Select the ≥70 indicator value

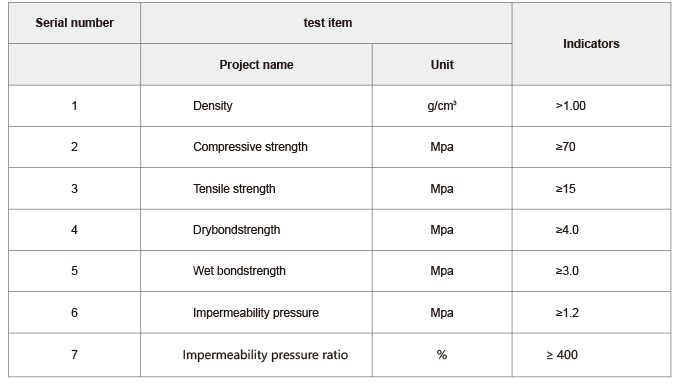click(565, 147)
